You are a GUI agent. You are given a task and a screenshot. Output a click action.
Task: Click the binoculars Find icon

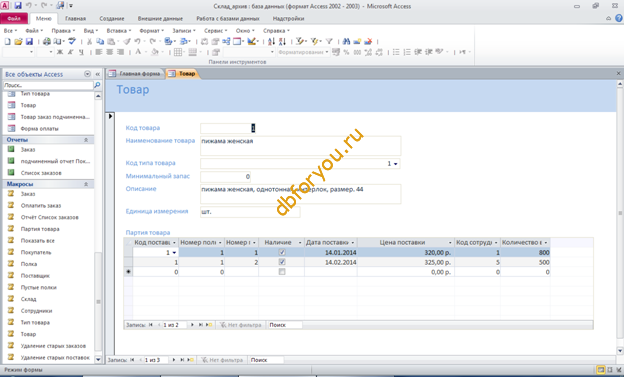pyautogui.click(x=346, y=41)
